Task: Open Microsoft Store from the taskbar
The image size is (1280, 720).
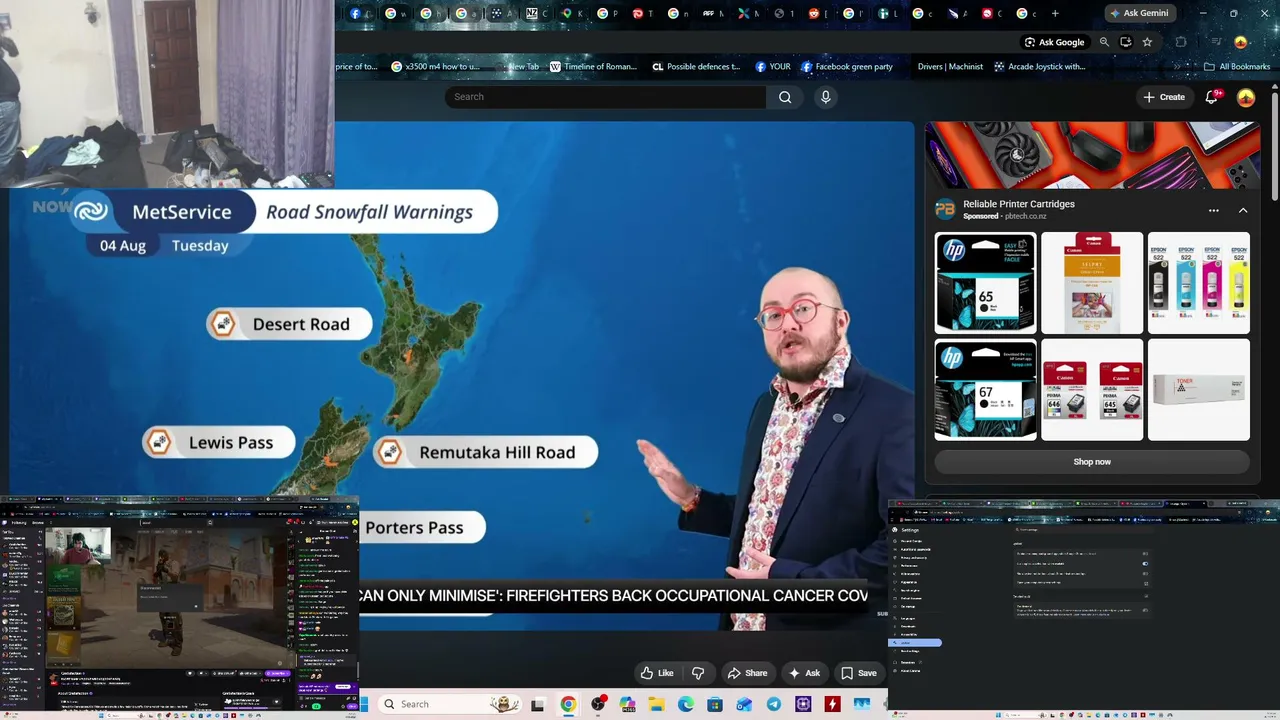Action: (x=716, y=704)
